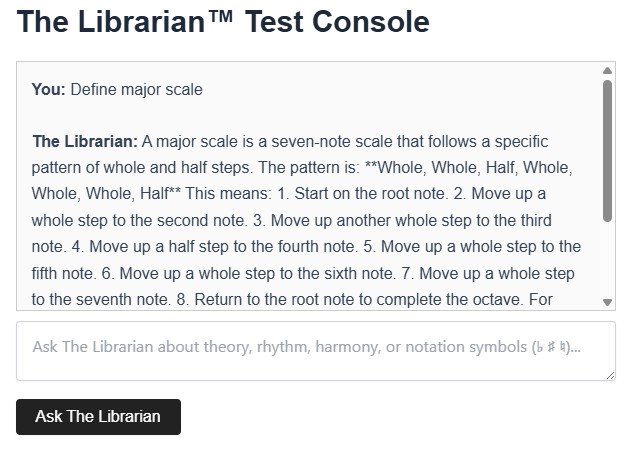Screen dimensions: 629x450
Task: Click the Ask The Librarian button
Action: point(98,417)
